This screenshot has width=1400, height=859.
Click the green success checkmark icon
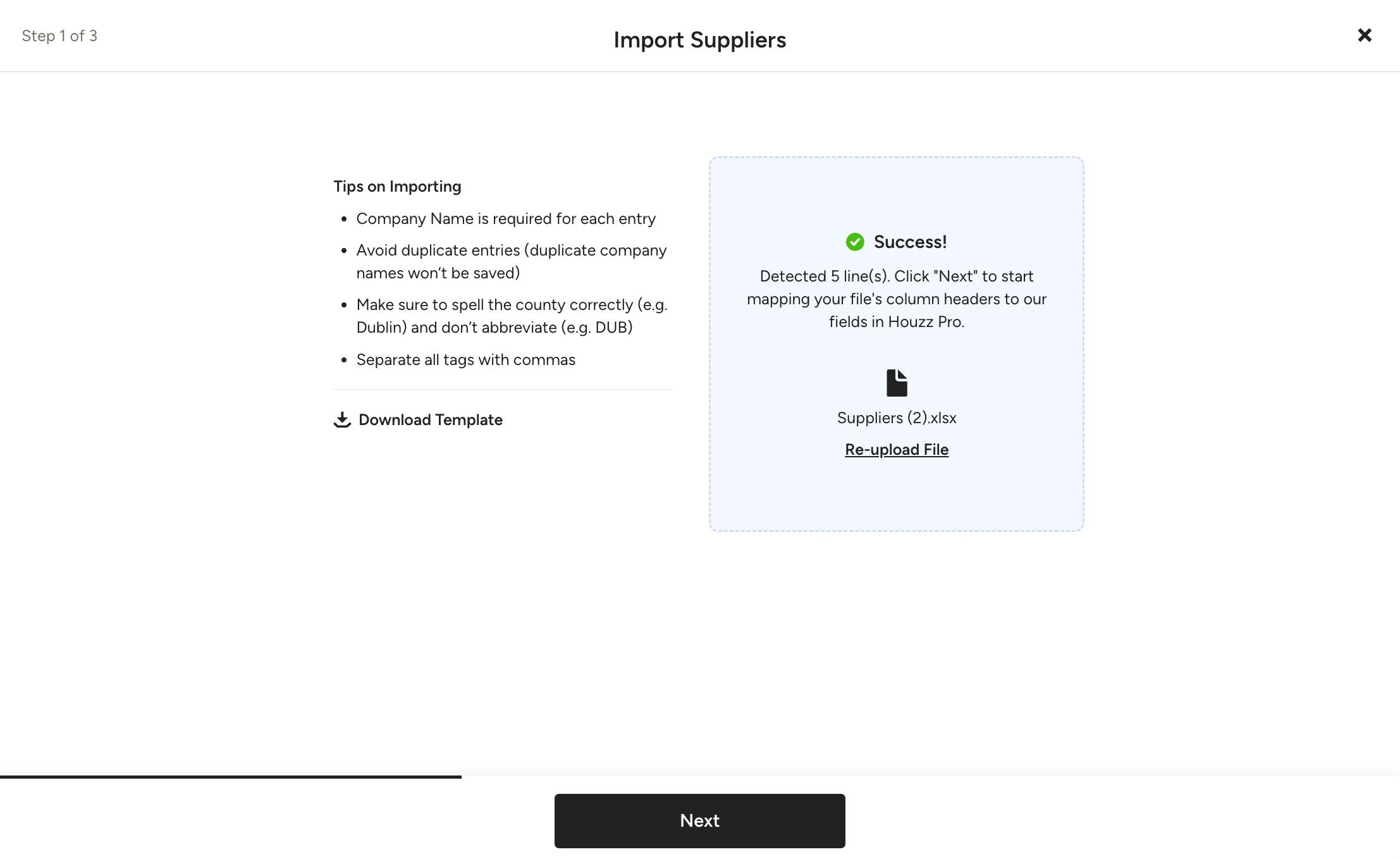coord(855,242)
